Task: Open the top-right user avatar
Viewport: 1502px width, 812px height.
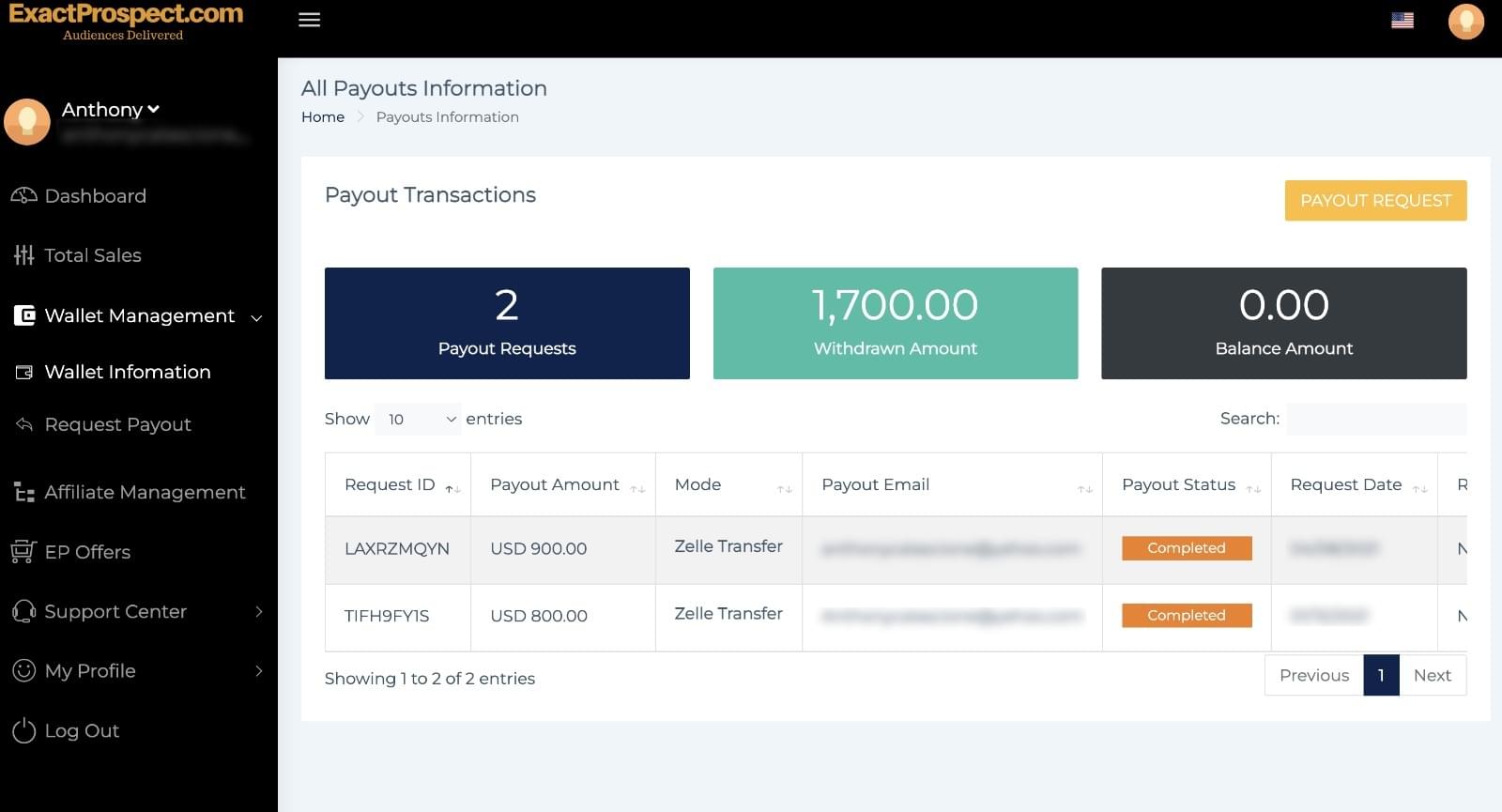Action: tap(1465, 21)
